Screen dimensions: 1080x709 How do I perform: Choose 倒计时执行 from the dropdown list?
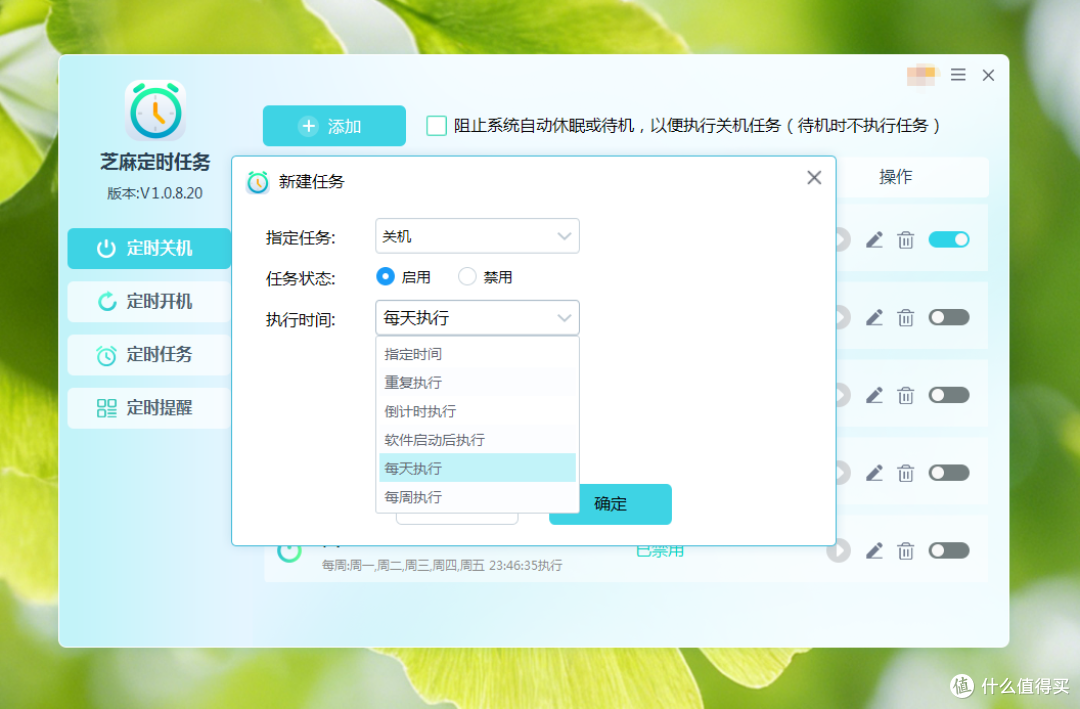(477, 411)
